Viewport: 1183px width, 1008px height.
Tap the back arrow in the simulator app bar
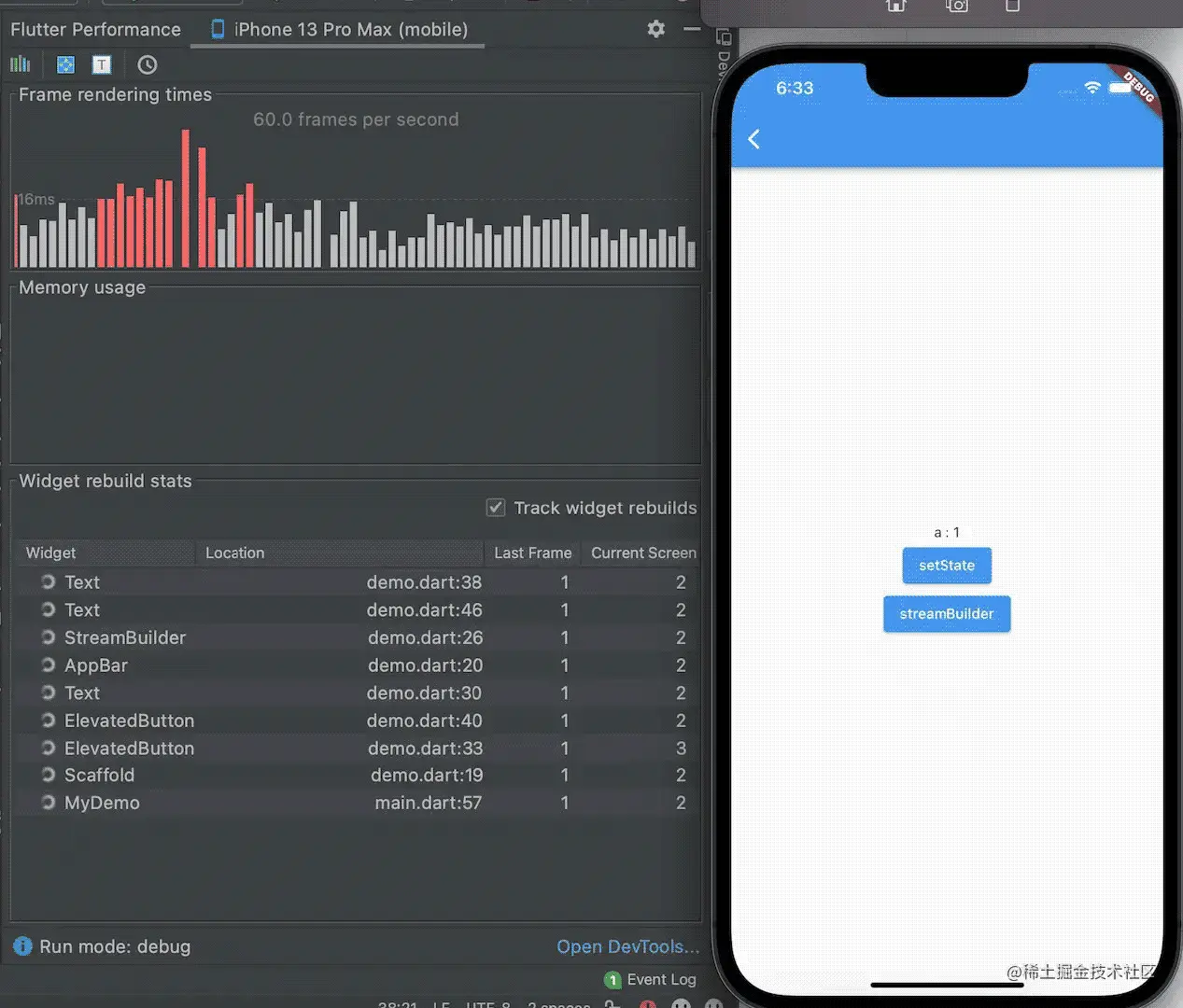point(754,140)
